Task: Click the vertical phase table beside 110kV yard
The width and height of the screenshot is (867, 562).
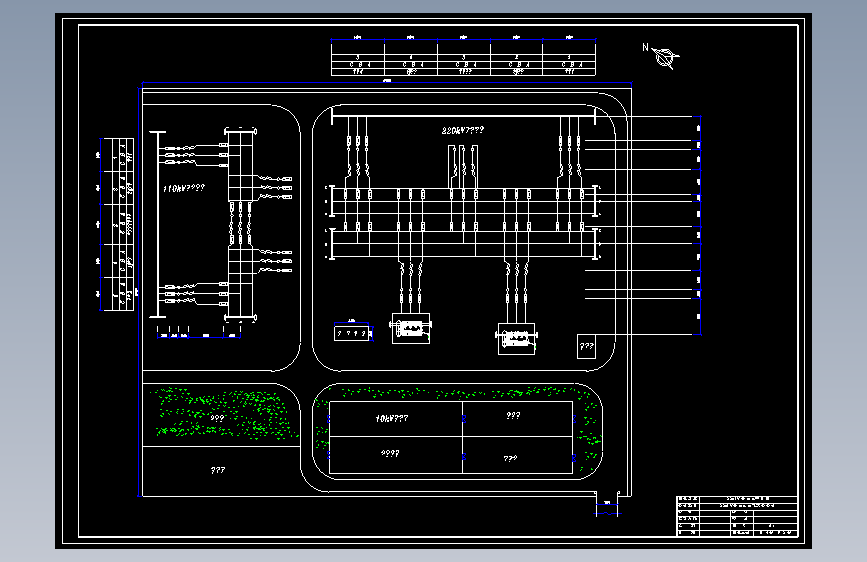Action: (x=117, y=225)
